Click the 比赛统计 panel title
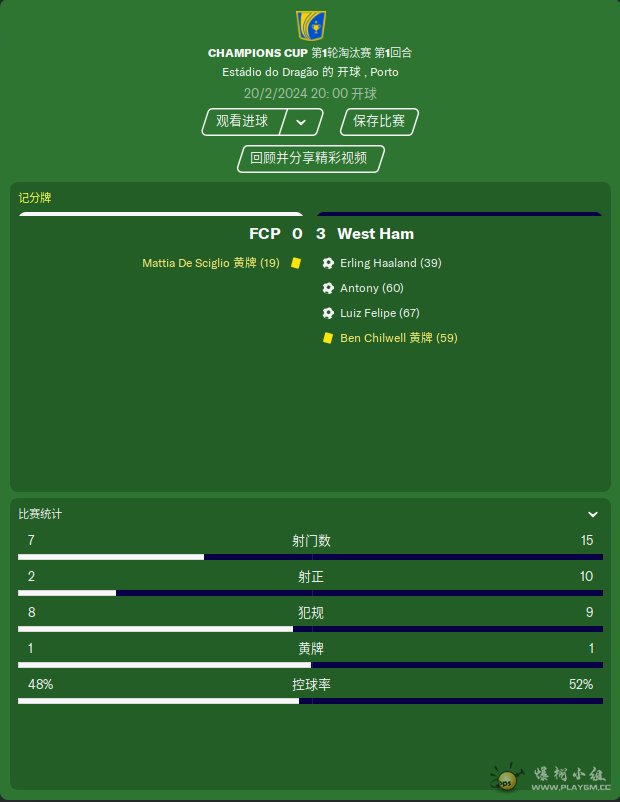This screenshot has width=620, height=802. pos(40,514)
